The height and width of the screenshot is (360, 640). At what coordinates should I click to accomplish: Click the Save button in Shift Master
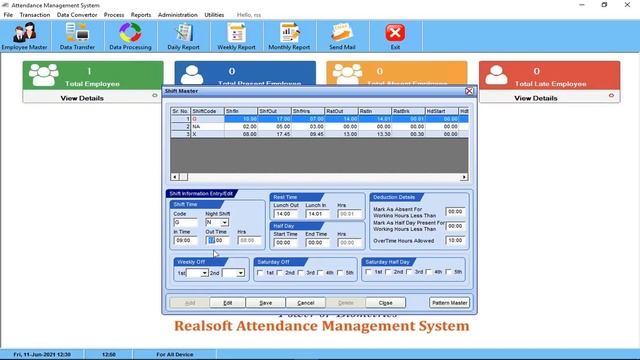[266, 303]
